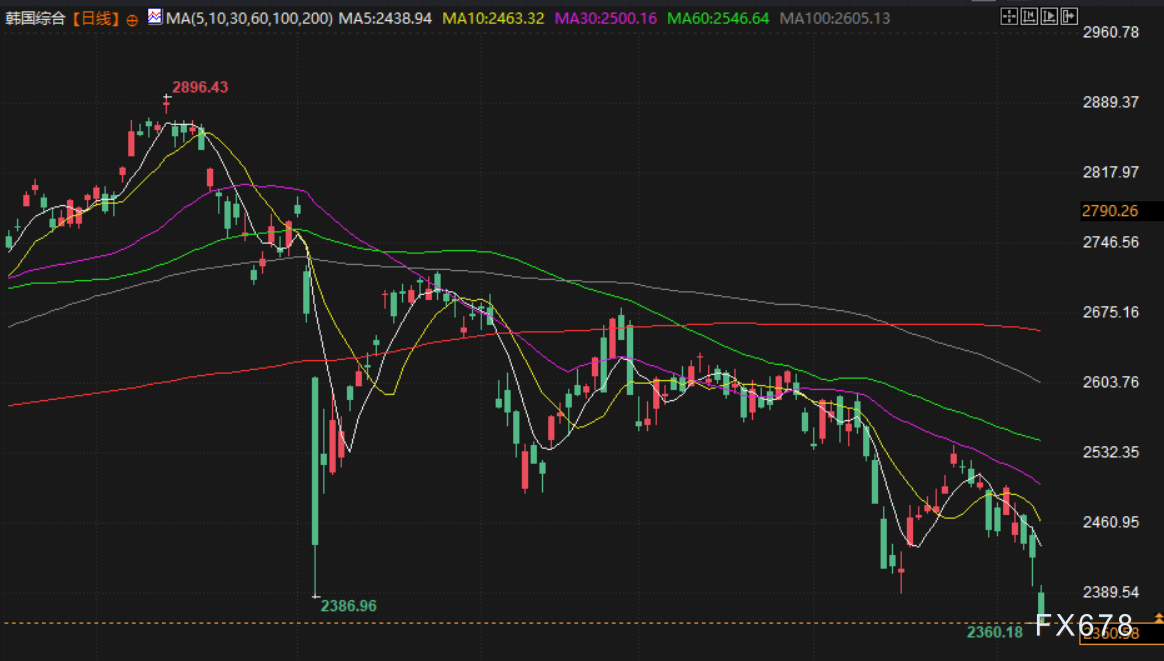Click the 2960.78 top price axis value
The image size is (1164, 661).
1112,32
